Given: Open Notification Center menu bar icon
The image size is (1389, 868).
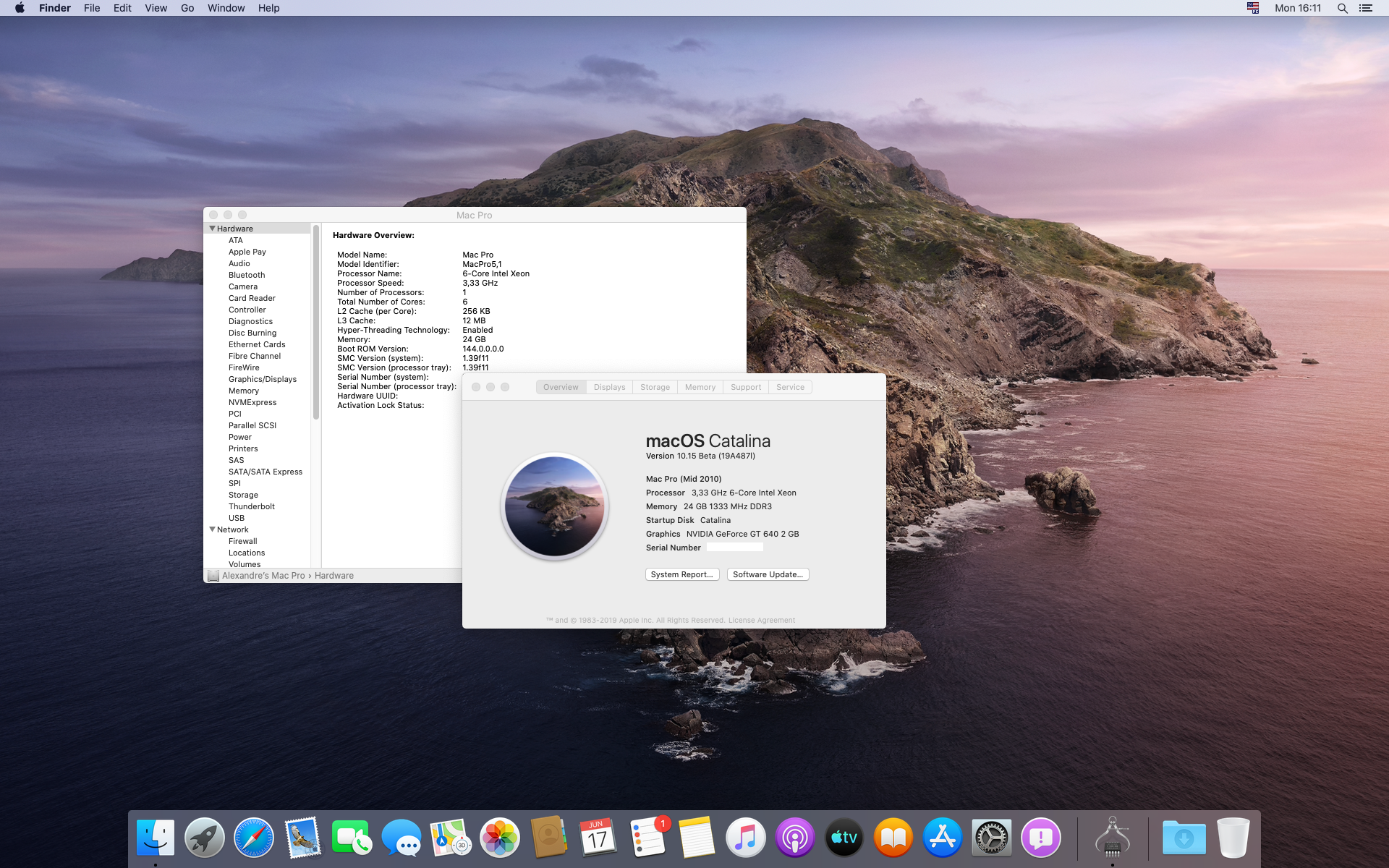Looking at the screenshot, I should (1366, 8).
